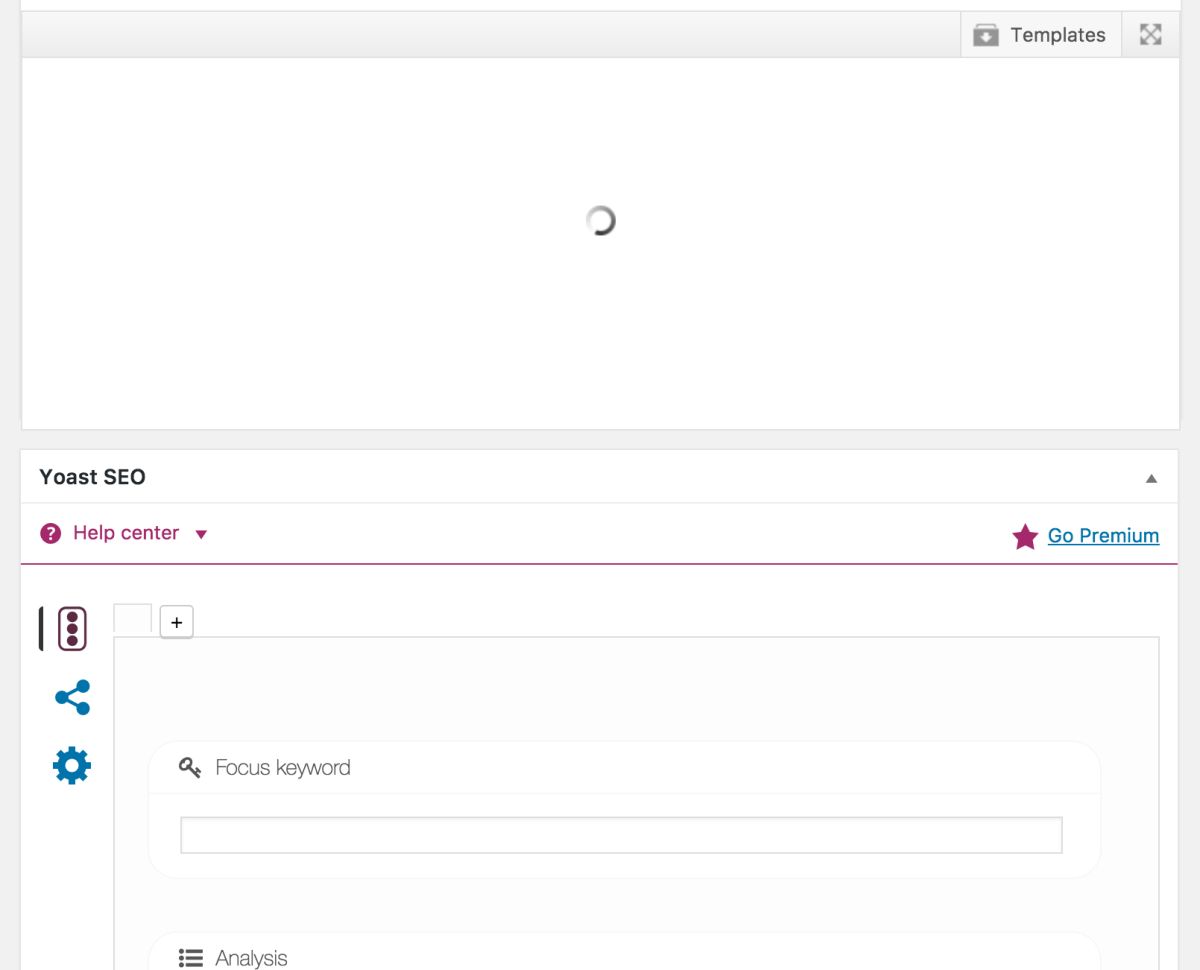Image resolution: width=1200 pixels, height=970 pixels.
Task: Add keyword with the plus button
Action: (177, 622)
